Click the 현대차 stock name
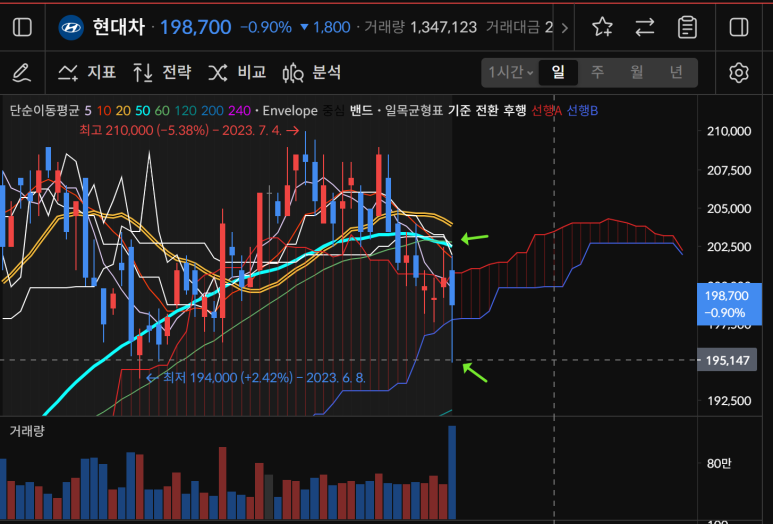773x524 pixels. click(x=119, y=27)
